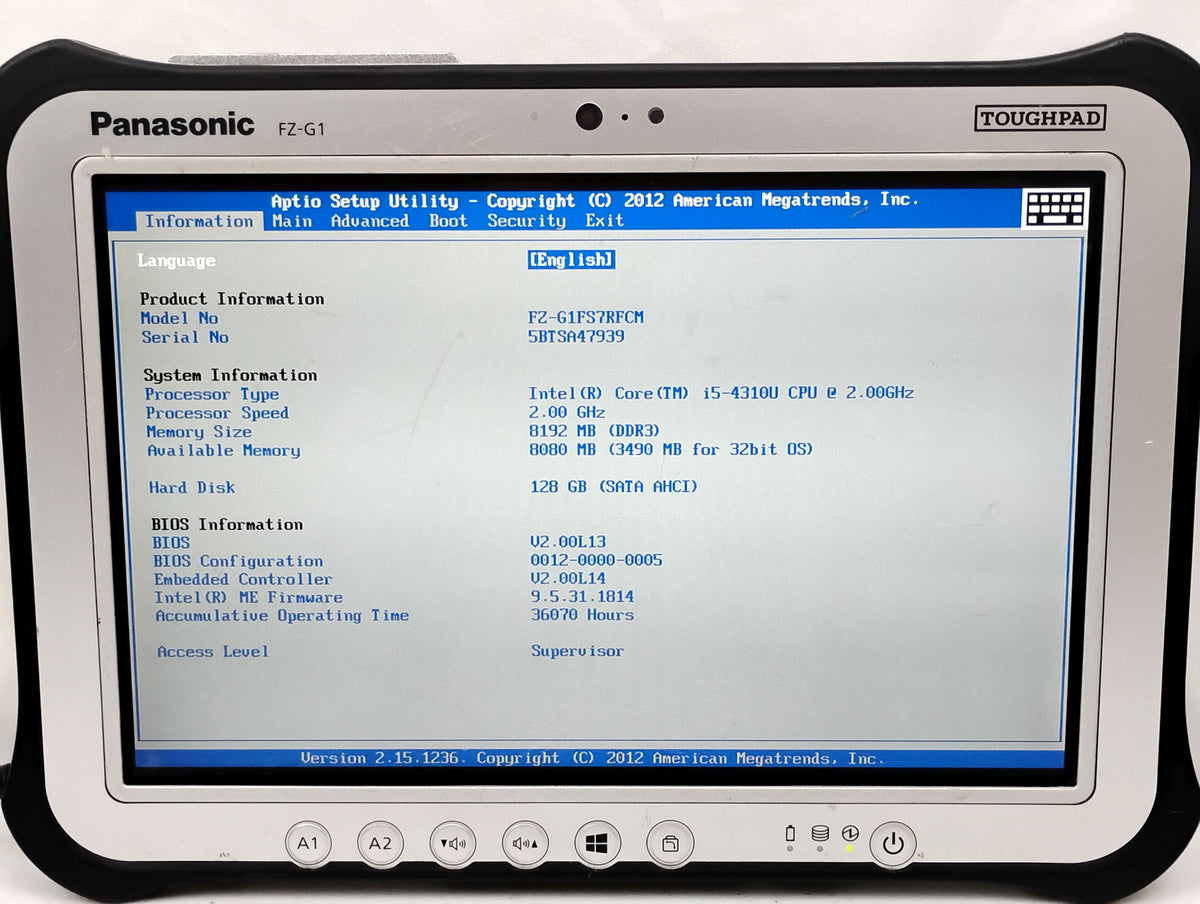Click BIOS Configuration 0012-0000-0005
This screenshot has height=904, width=1200.
(x=596, y=560)
